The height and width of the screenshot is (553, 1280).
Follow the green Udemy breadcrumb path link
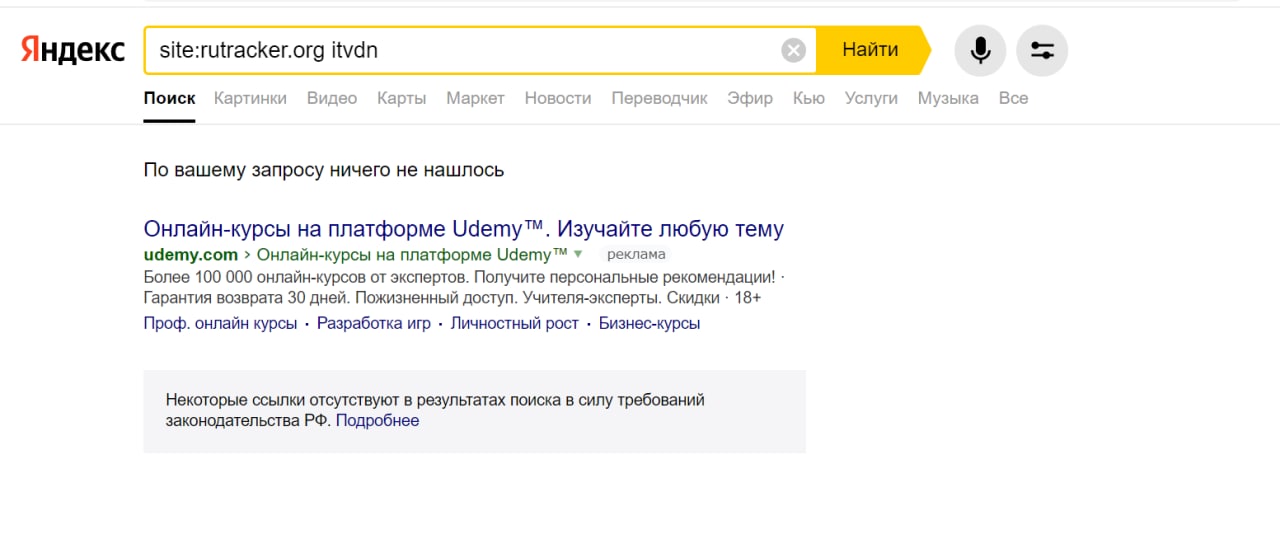click(x=411, y=254)
